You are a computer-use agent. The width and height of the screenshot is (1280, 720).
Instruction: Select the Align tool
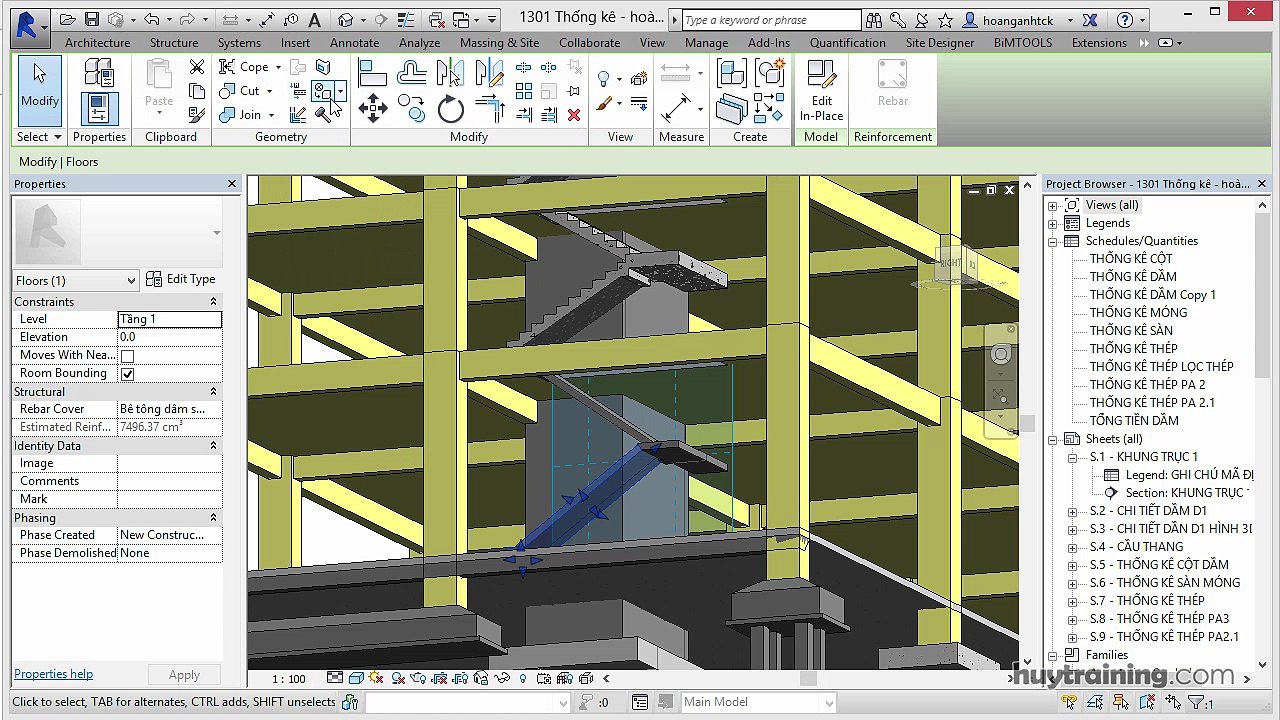pyautogui.click(x=372, y=73)
